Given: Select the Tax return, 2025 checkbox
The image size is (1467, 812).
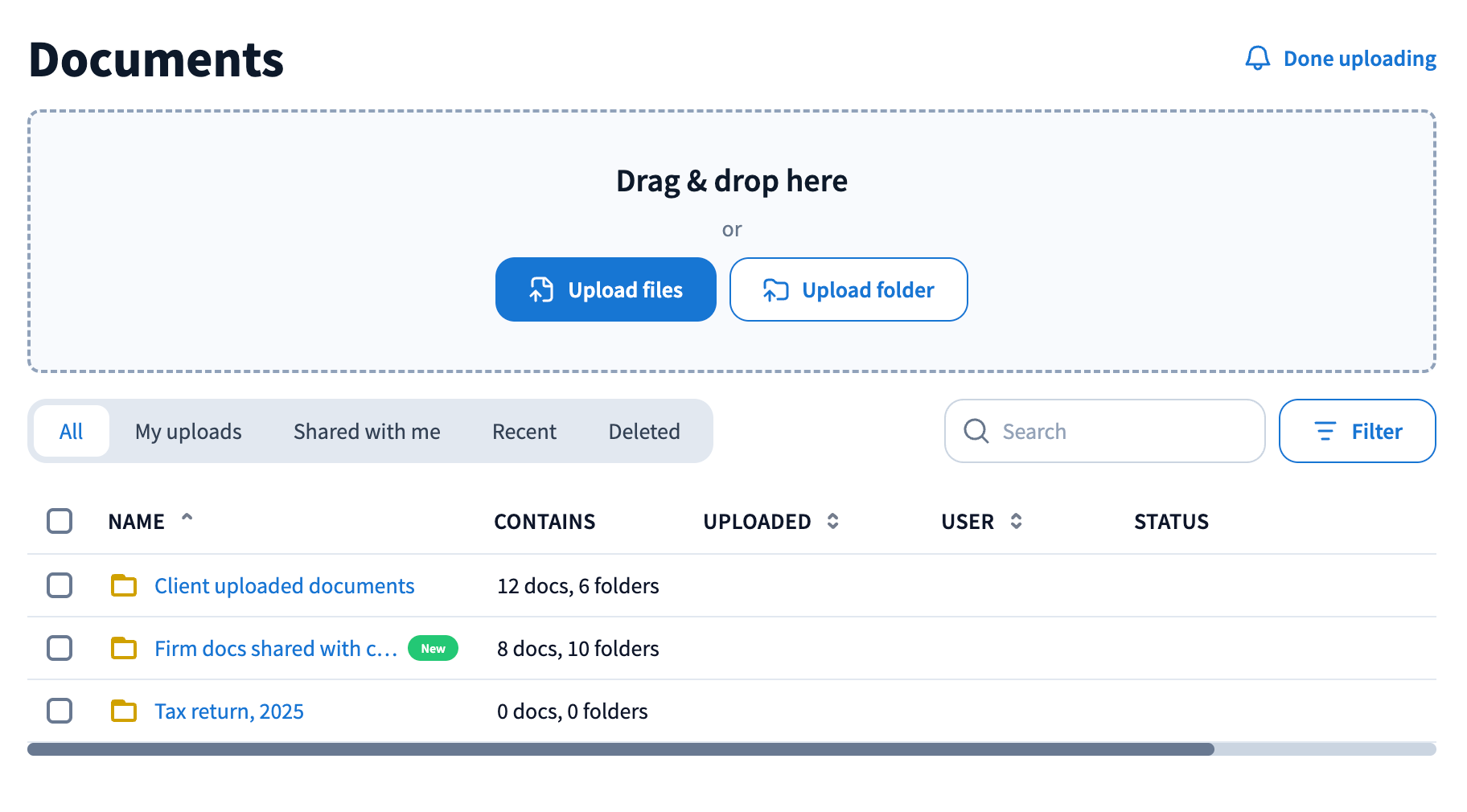Looking at the screenshot, I should pos(60,711).
